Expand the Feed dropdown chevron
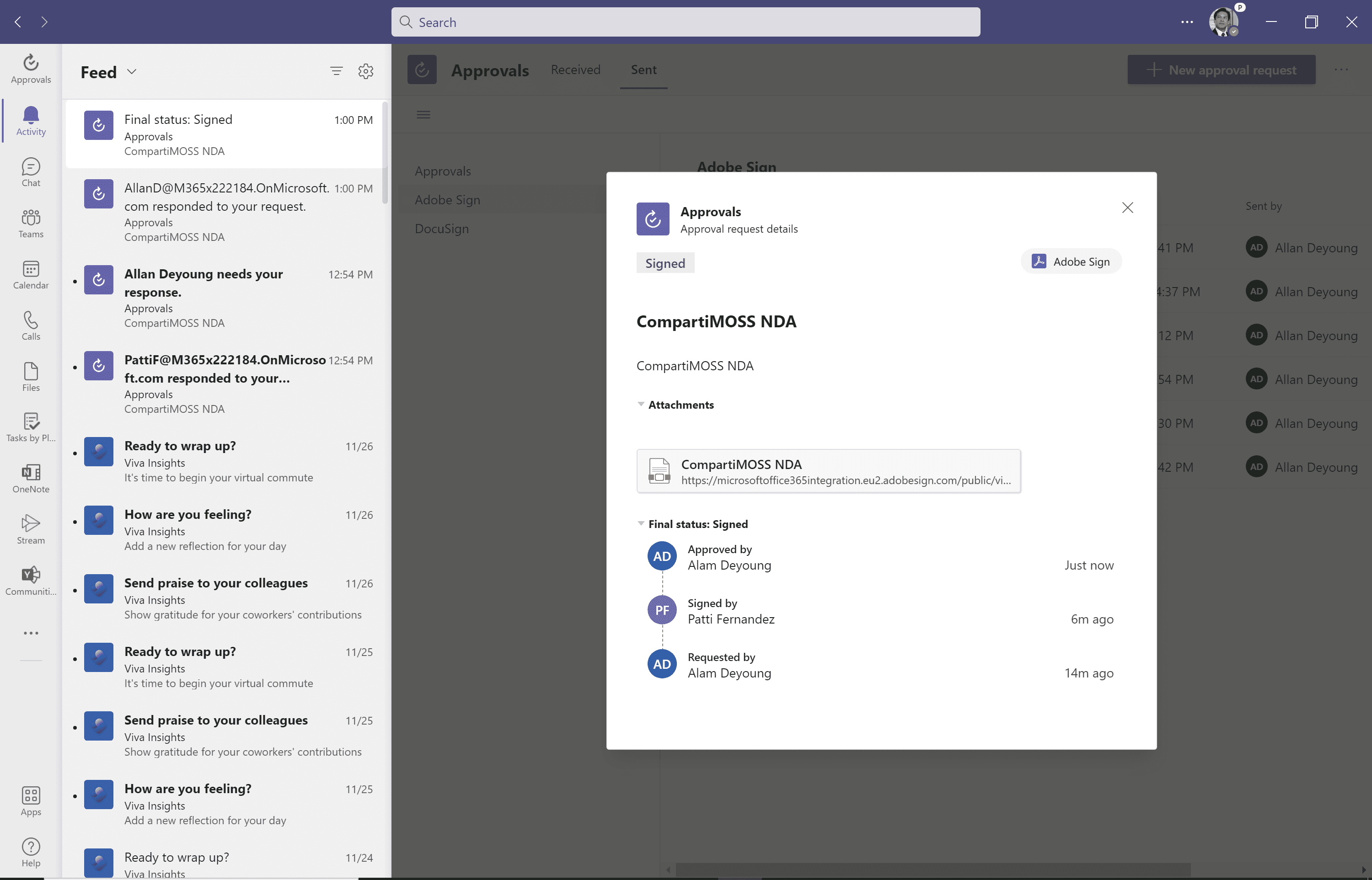 (x=132, y=72)
